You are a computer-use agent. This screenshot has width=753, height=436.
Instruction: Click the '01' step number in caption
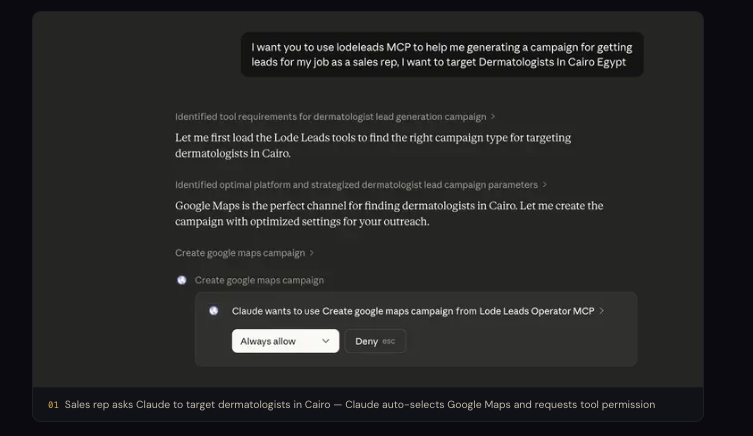(53, 405)
